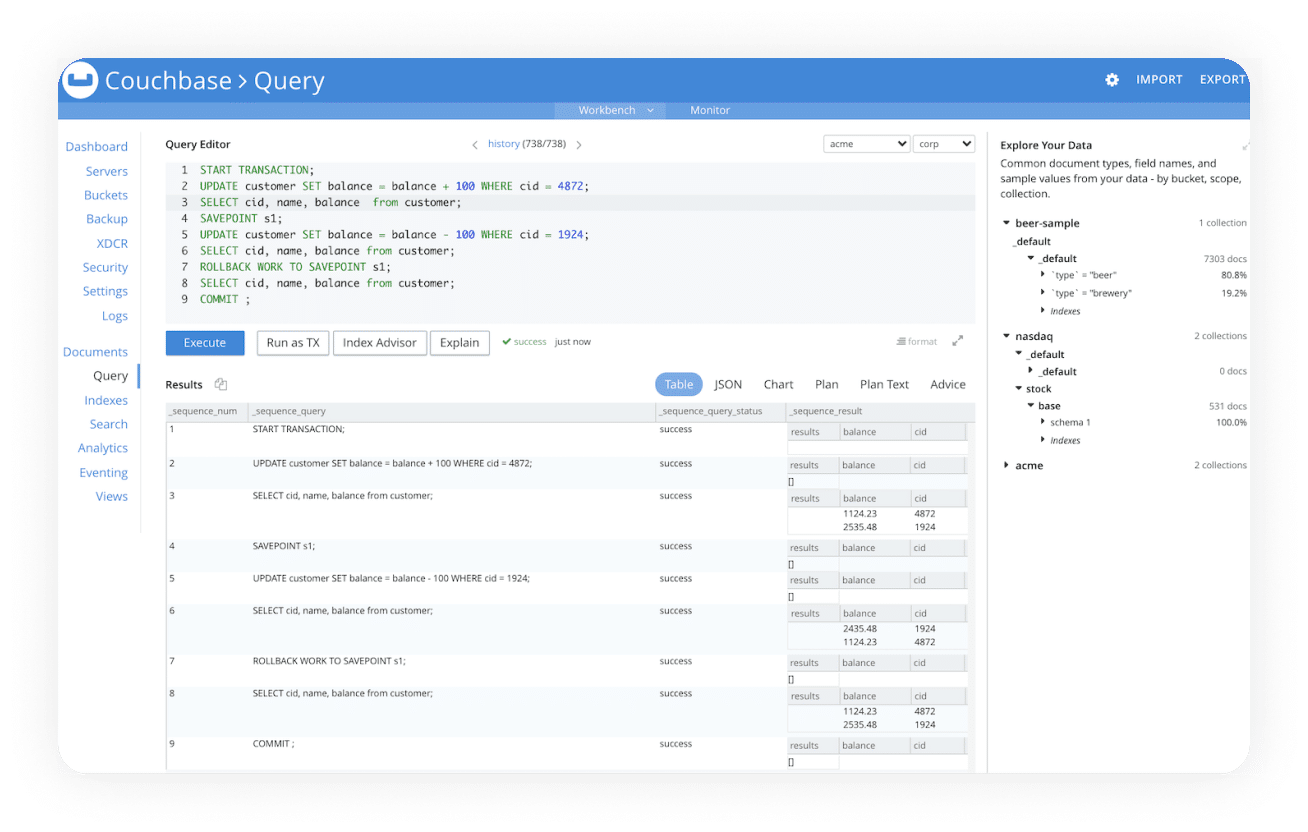This screenshot has height=832, width=1308.
Task: Run the statements as a transaction
Action: click(x=292, y=342)
